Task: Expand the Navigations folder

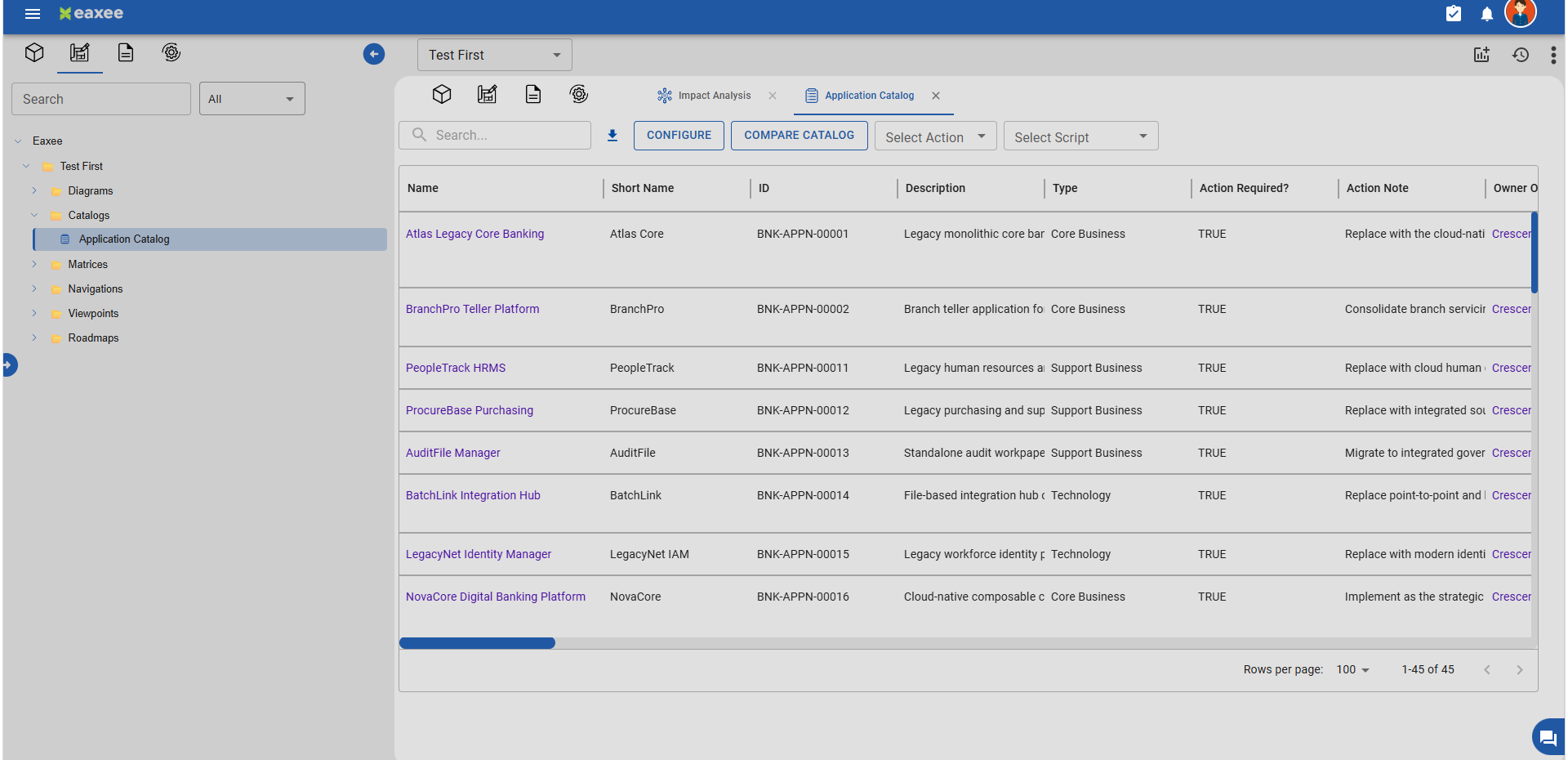Action: 34,288
